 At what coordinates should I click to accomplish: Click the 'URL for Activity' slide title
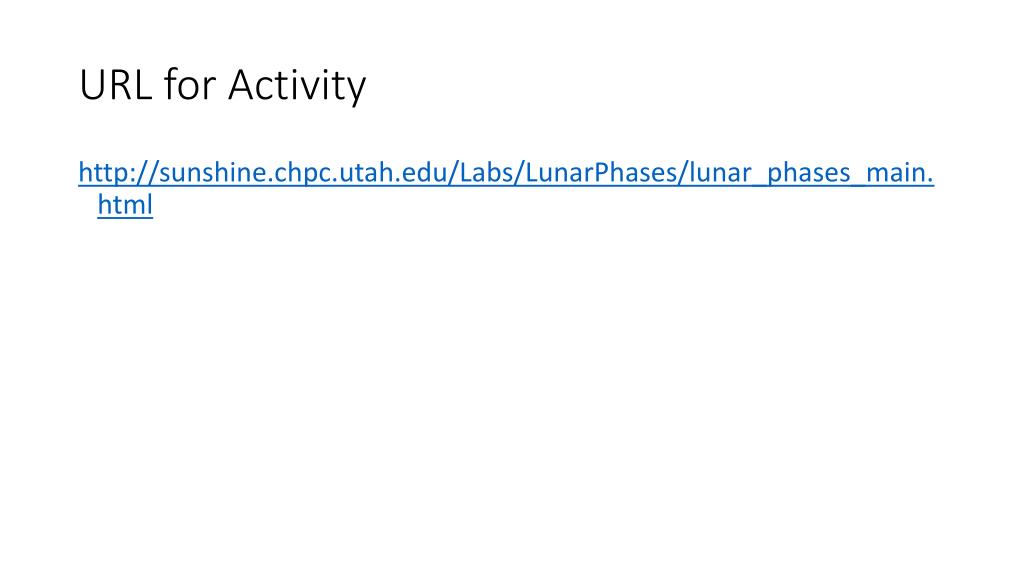click(223, 85)
